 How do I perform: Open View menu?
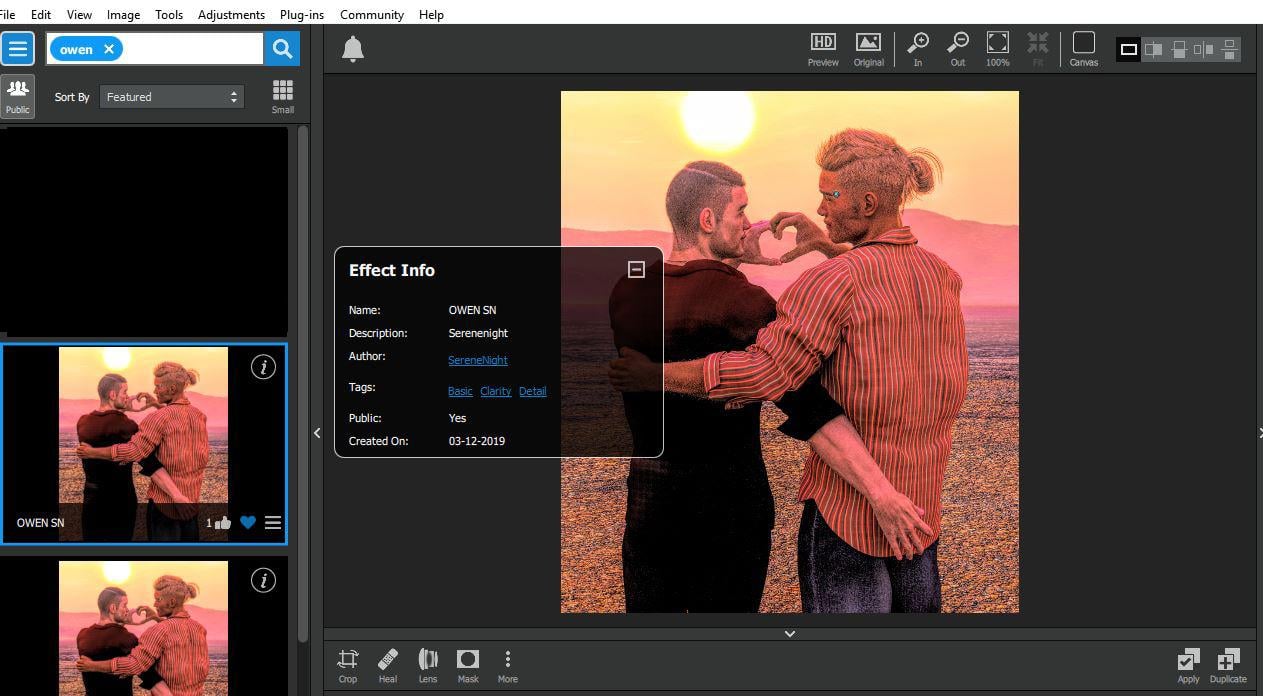pos(79,15)
